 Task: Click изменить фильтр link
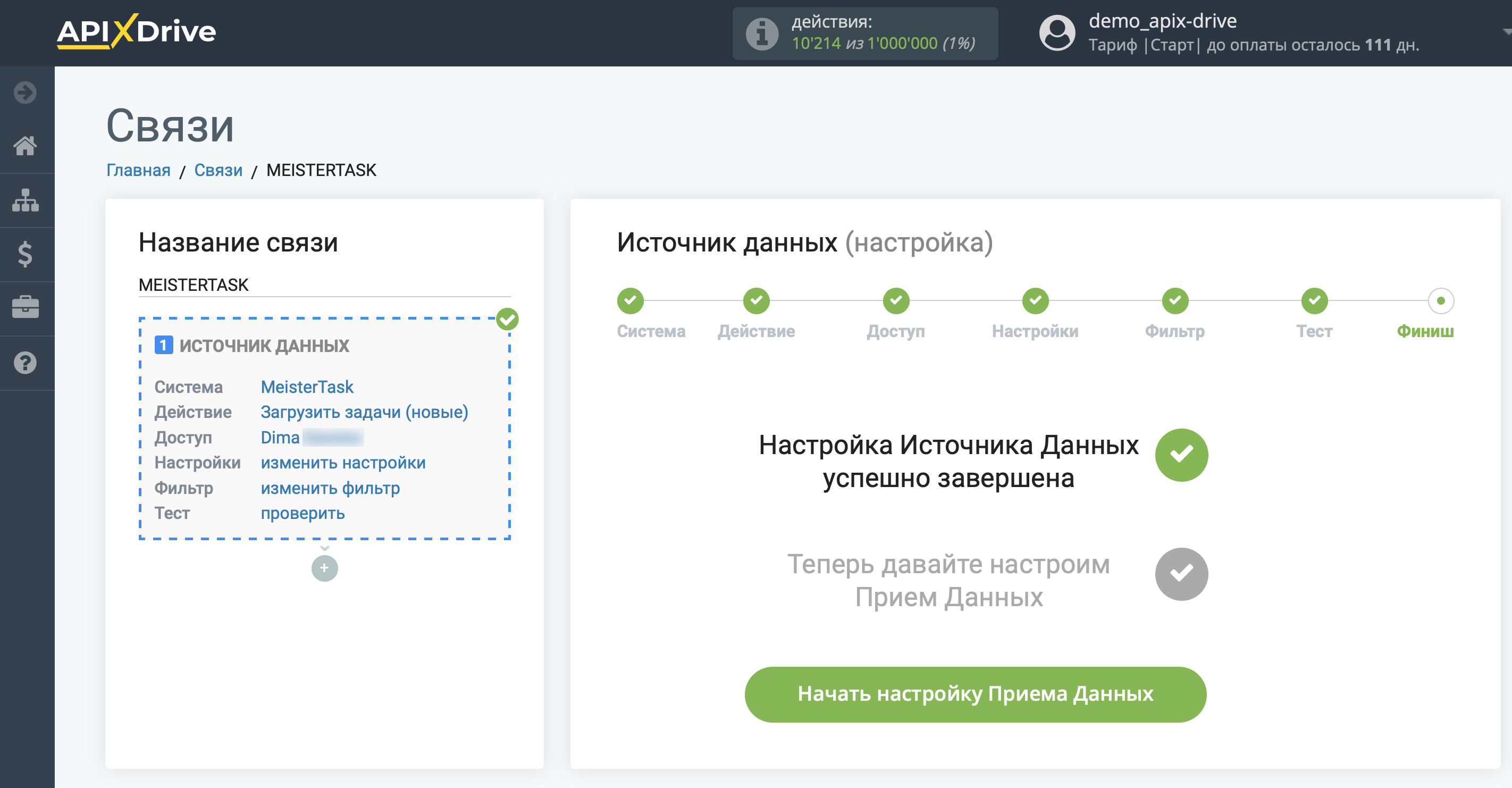coord(330,488)
